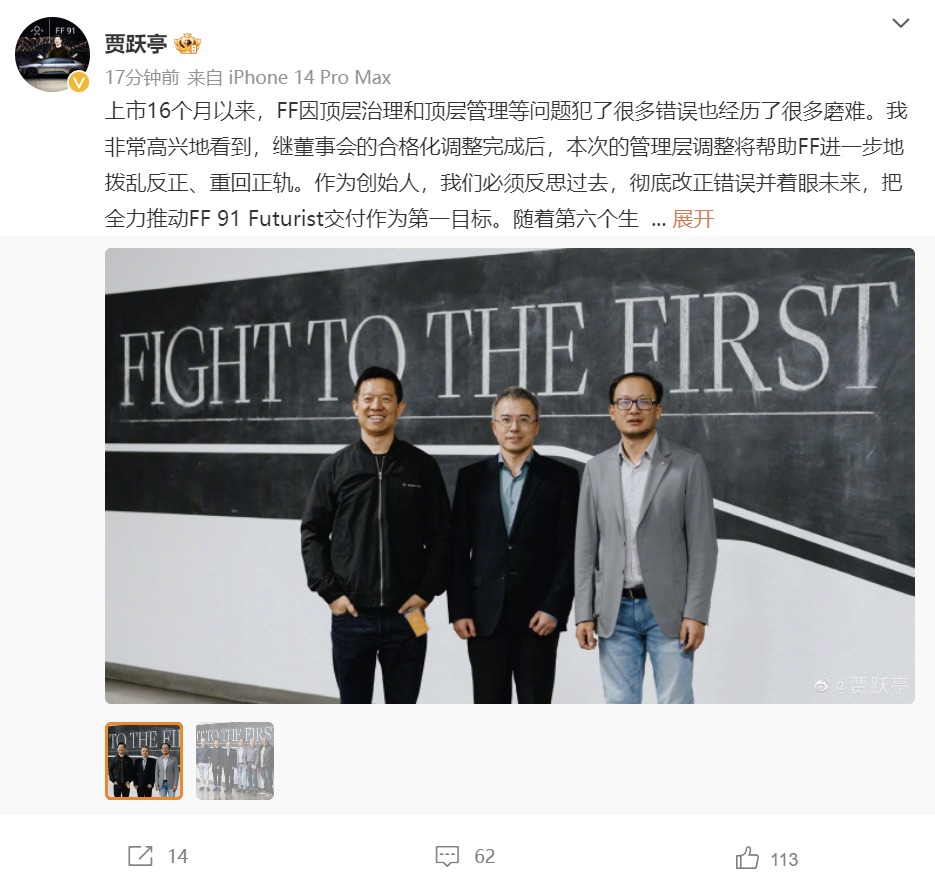Click the orange verified V badge
The width and height of the screenshot is (935, 879).
79,82
